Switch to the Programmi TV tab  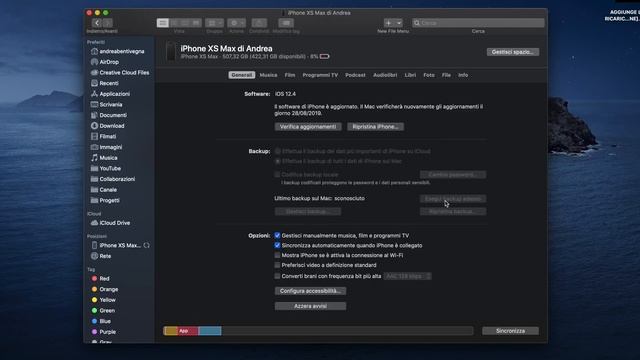(320, 75)
